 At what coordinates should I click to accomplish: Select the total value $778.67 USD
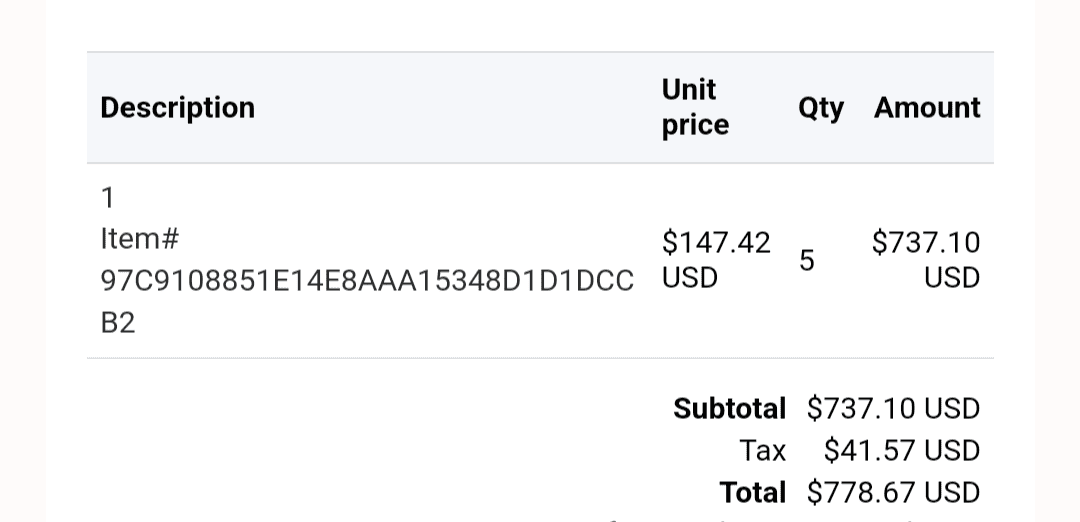(x=893, y=492)
